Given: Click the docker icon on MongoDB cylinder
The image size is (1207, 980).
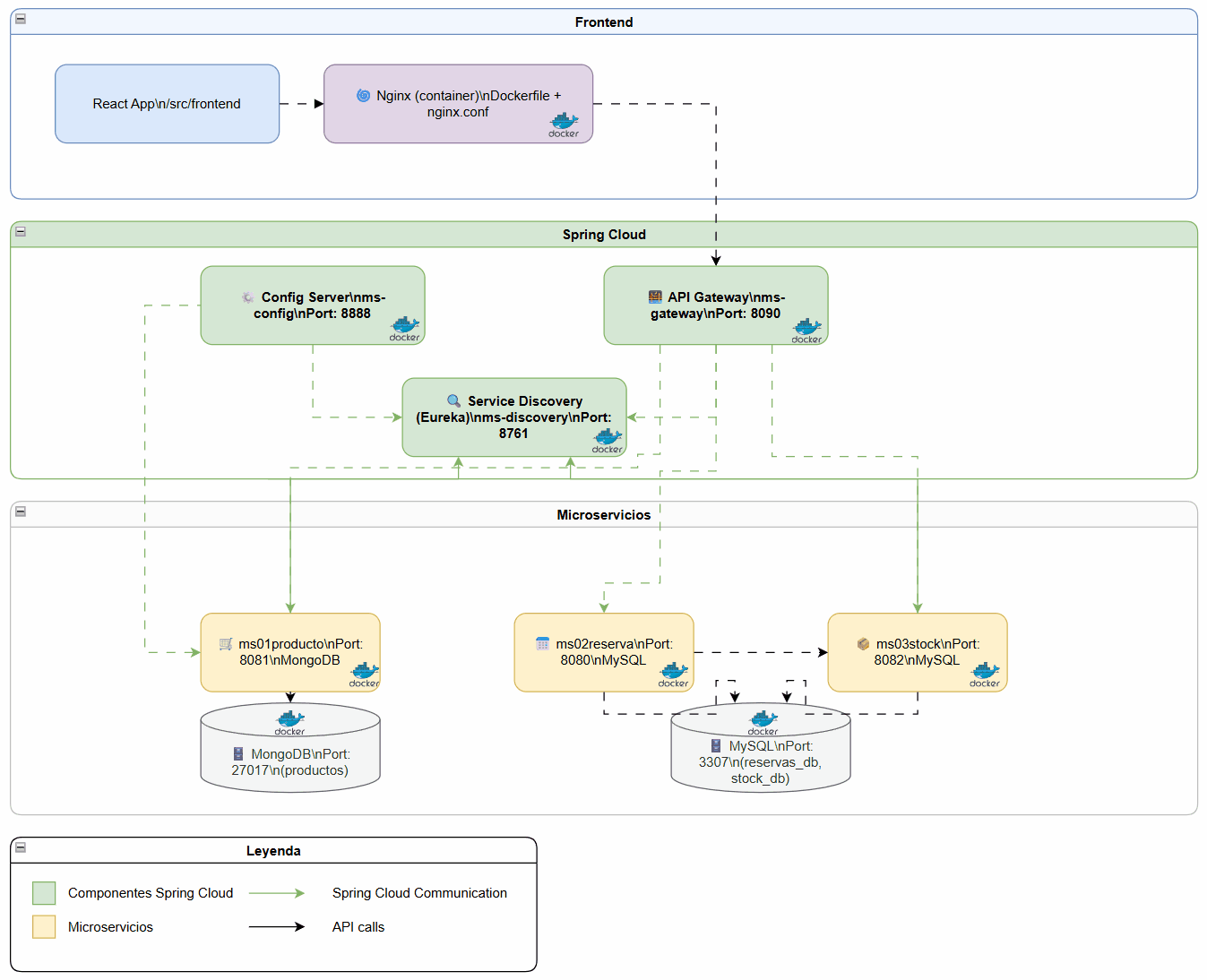Looking at the screenshot, I should click(289, 722).
